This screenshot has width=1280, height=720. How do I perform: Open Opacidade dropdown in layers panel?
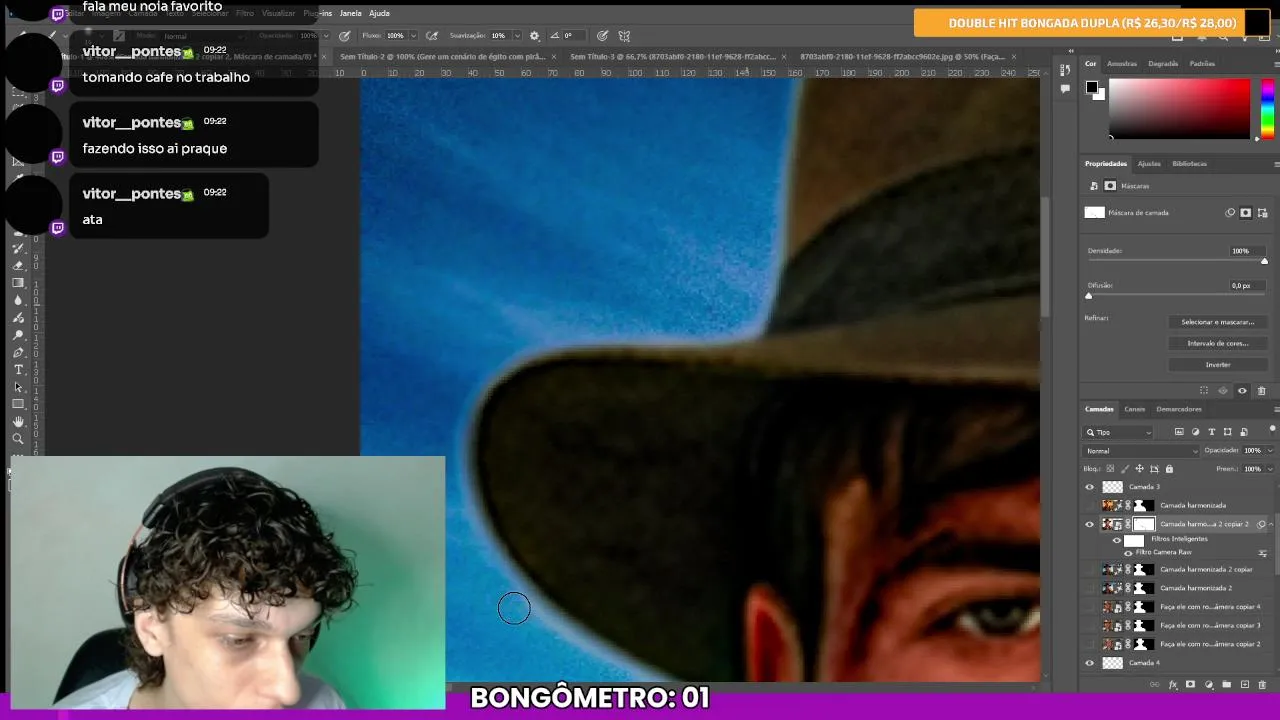[1270, 451]
